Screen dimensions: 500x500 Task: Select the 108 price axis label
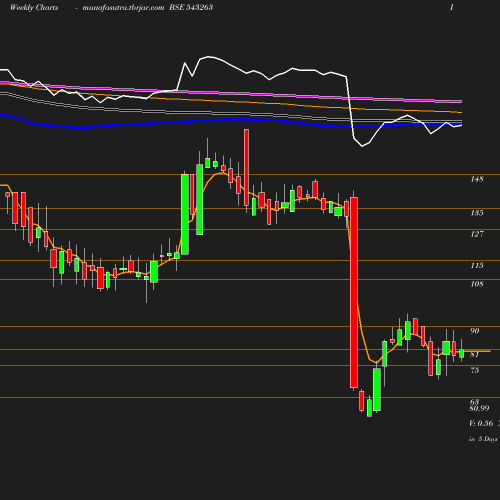pos(477,284)
